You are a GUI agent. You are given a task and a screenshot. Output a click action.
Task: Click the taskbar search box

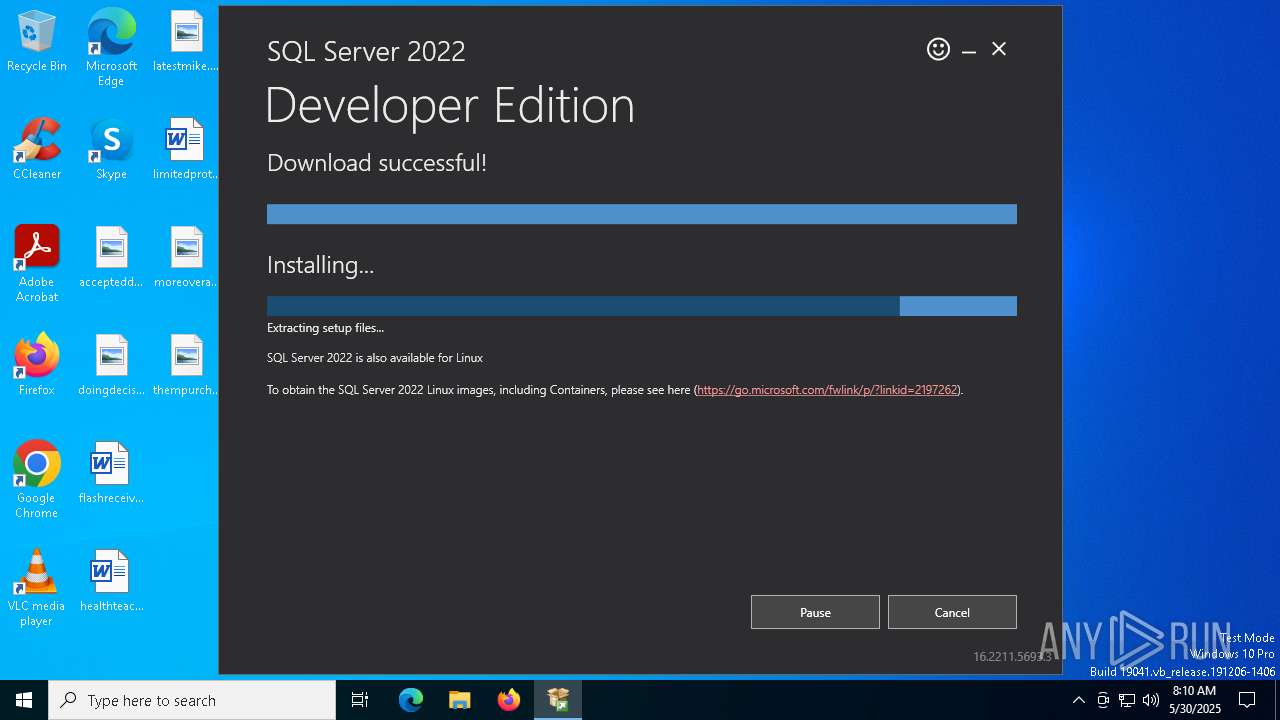click(192, 700)
